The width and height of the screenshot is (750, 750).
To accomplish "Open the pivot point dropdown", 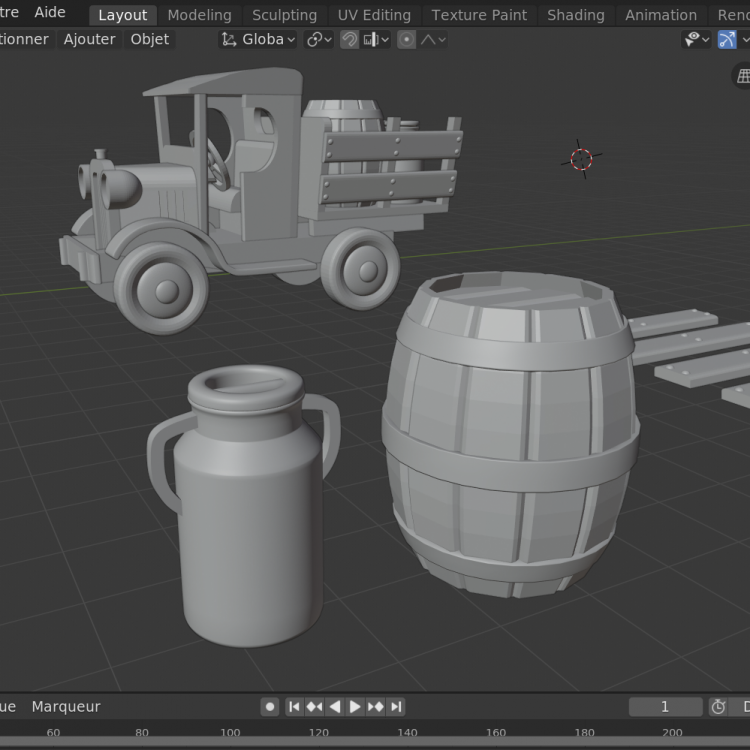I will pos(319,40).
